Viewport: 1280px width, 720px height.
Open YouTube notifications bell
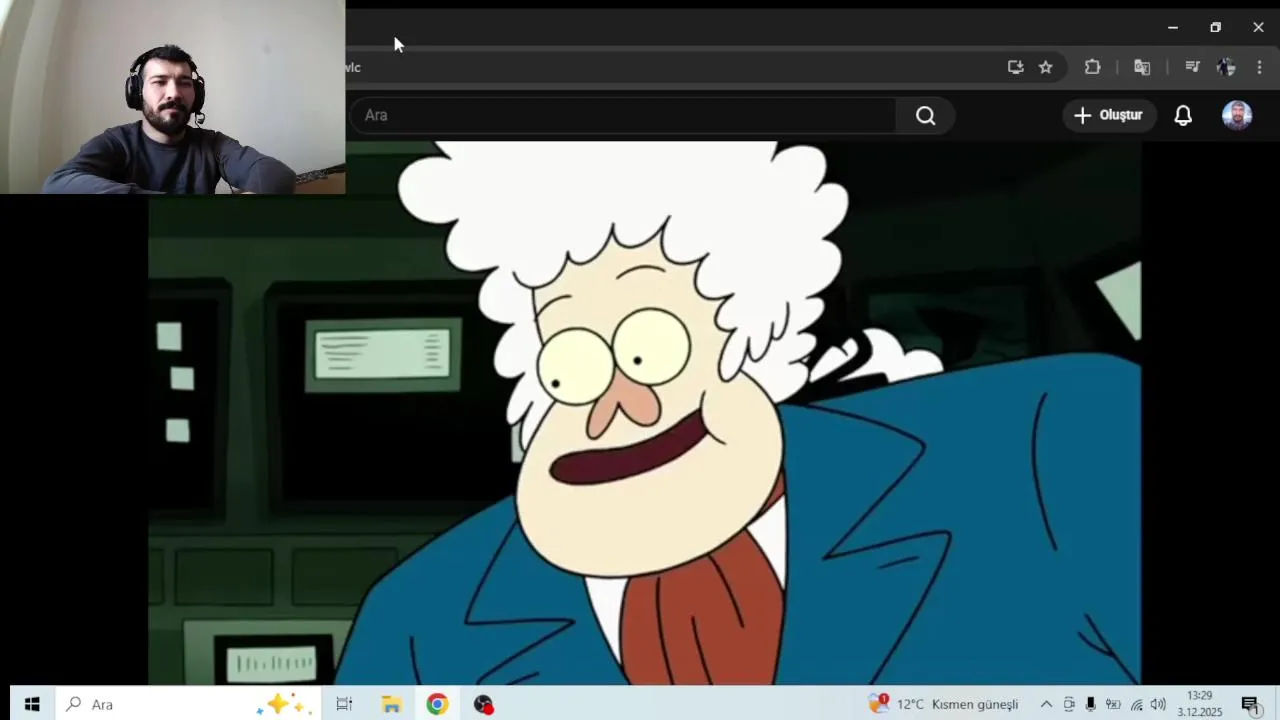point(1183,115)
